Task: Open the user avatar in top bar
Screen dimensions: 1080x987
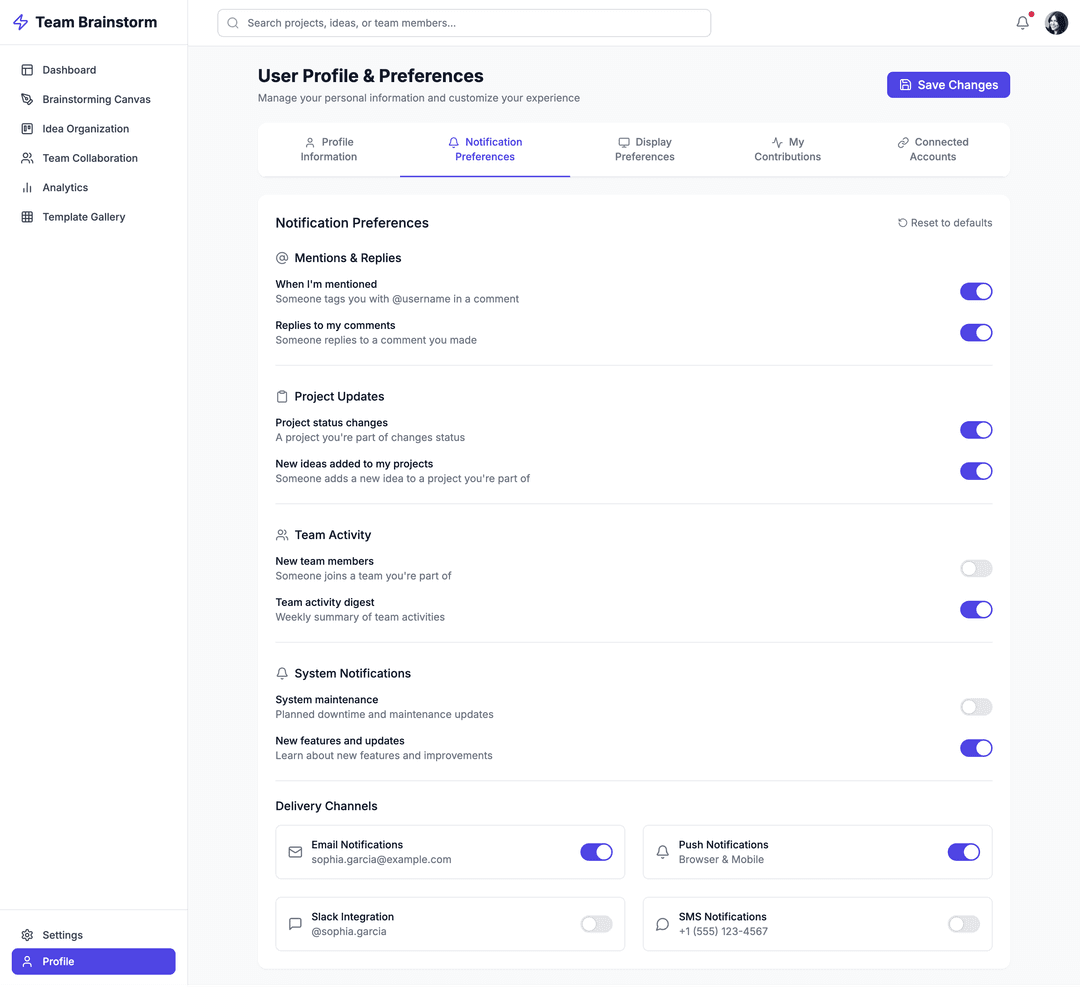Action: pos(1056,23)
